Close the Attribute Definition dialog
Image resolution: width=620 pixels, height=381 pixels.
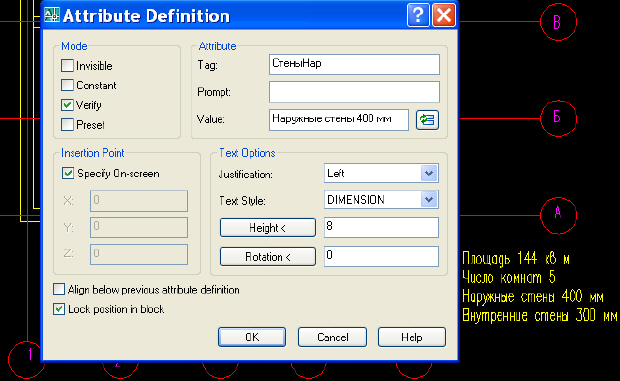(x=444, y=15)
